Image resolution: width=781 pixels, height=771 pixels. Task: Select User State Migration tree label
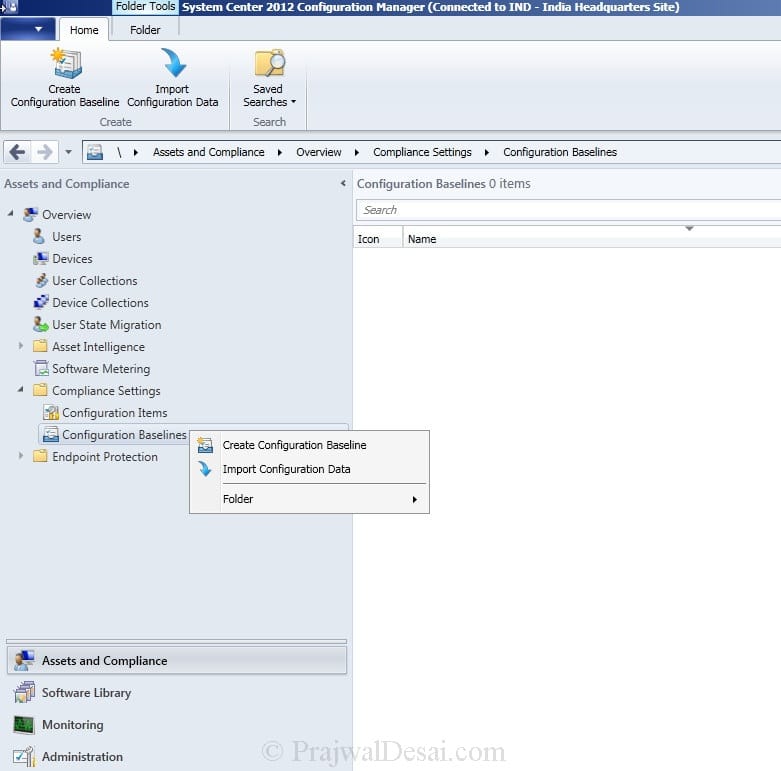107,325
